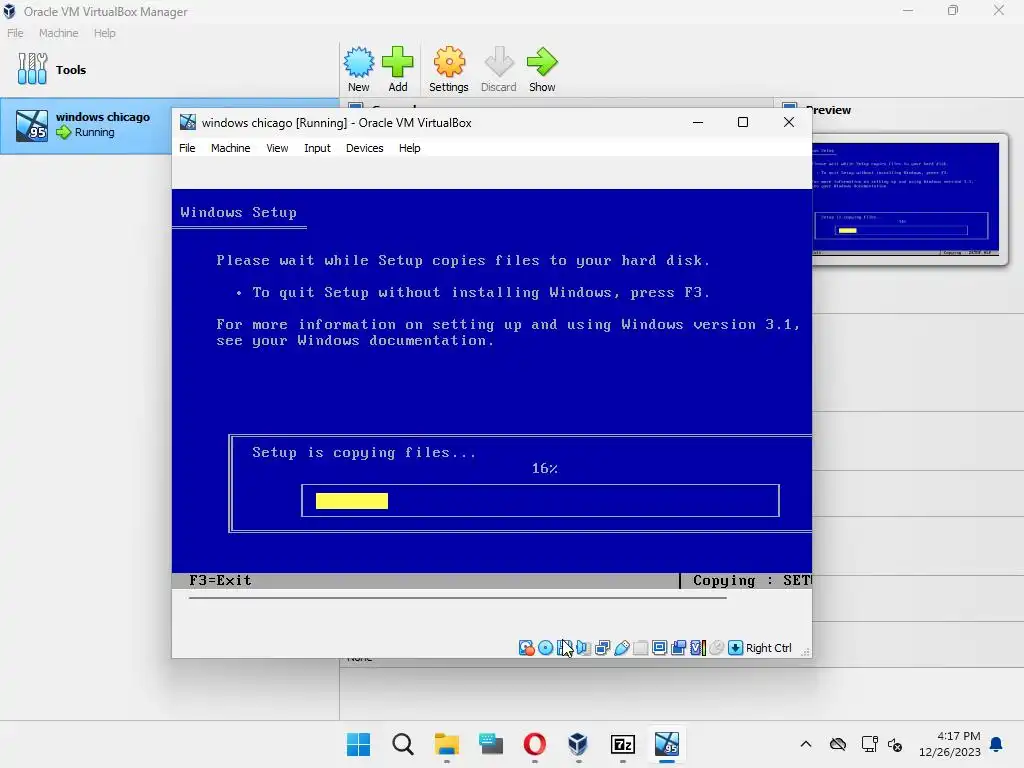The image size is (1024, 768).
Task: Select the Tools item in Manager sidebar
Action: click(170, 70)
